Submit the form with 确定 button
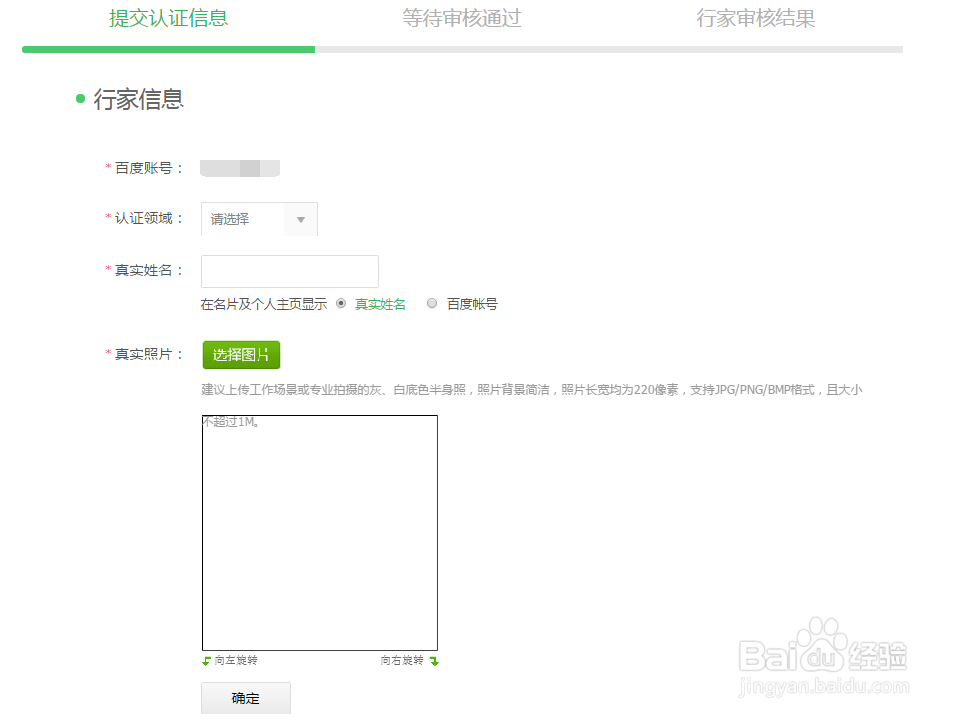The width and height of the screenshot is (963, 720). click(x=245, y=697)
